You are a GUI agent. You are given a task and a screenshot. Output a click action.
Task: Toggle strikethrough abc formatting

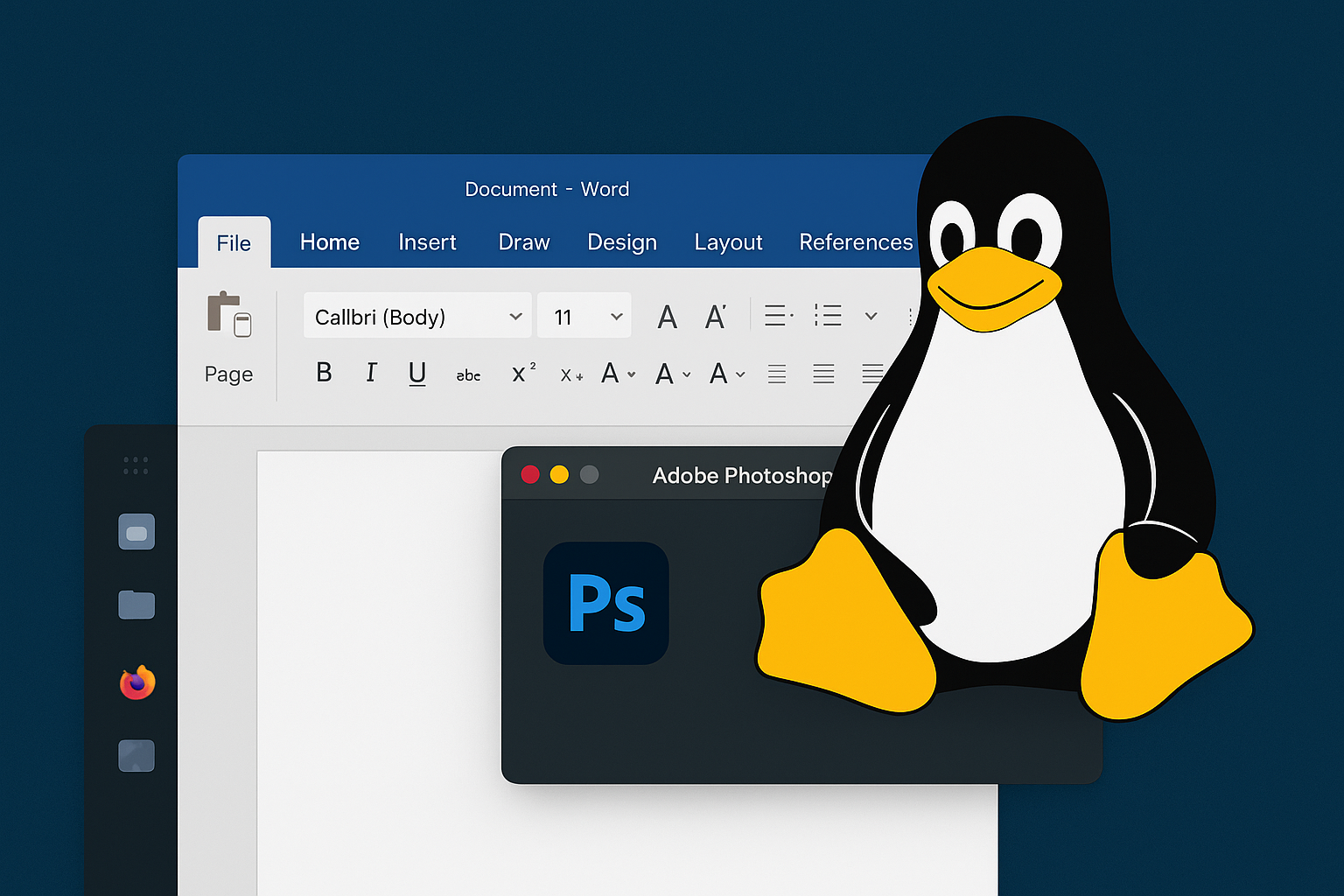(468, 375)
